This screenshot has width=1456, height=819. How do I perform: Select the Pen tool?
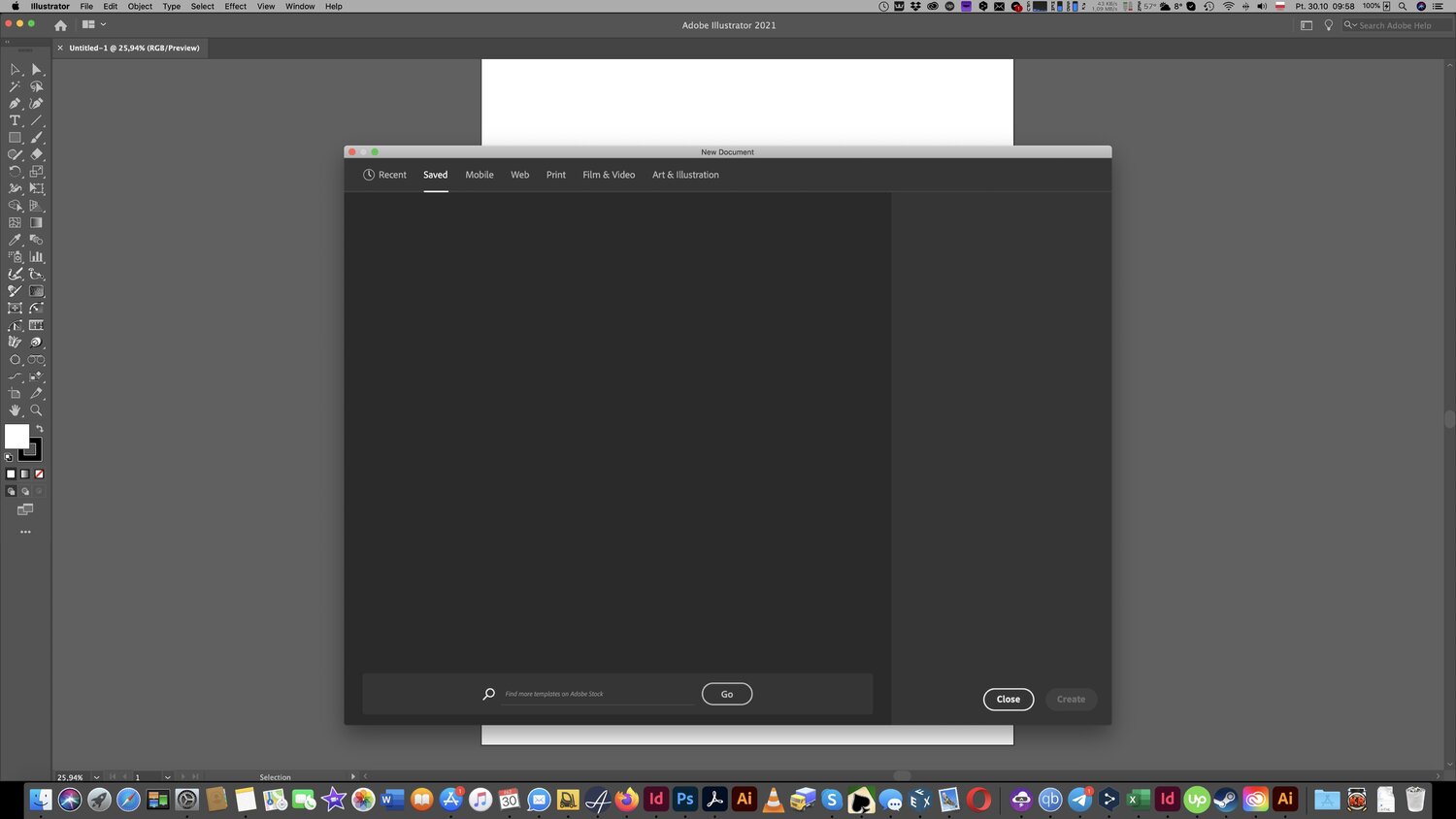pyautogui.click(x=15, y=104)
